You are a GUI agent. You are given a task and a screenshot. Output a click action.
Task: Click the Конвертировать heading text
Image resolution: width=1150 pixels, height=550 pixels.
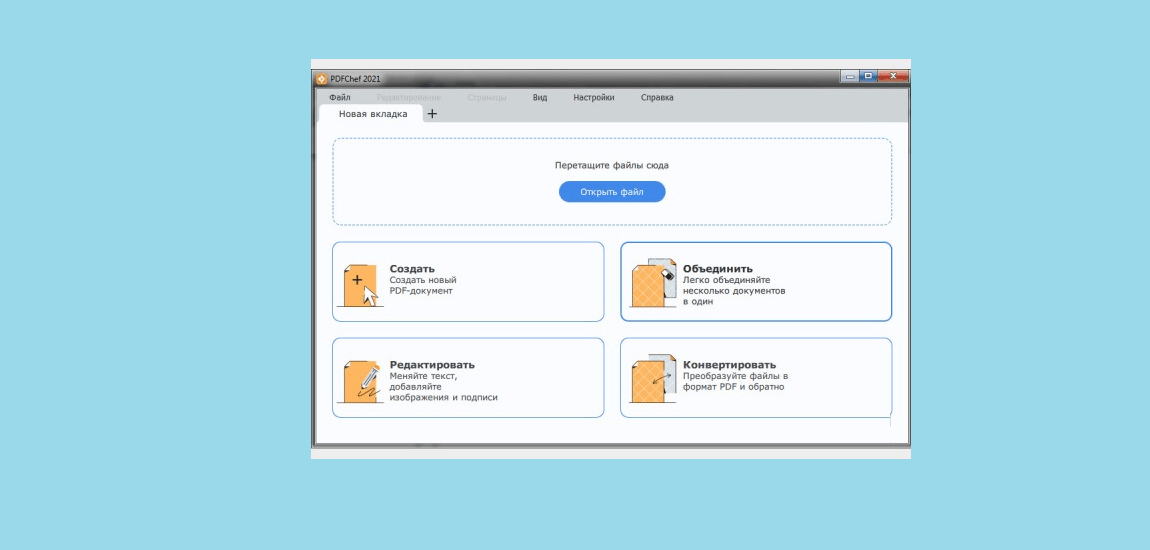coord(730,365)
